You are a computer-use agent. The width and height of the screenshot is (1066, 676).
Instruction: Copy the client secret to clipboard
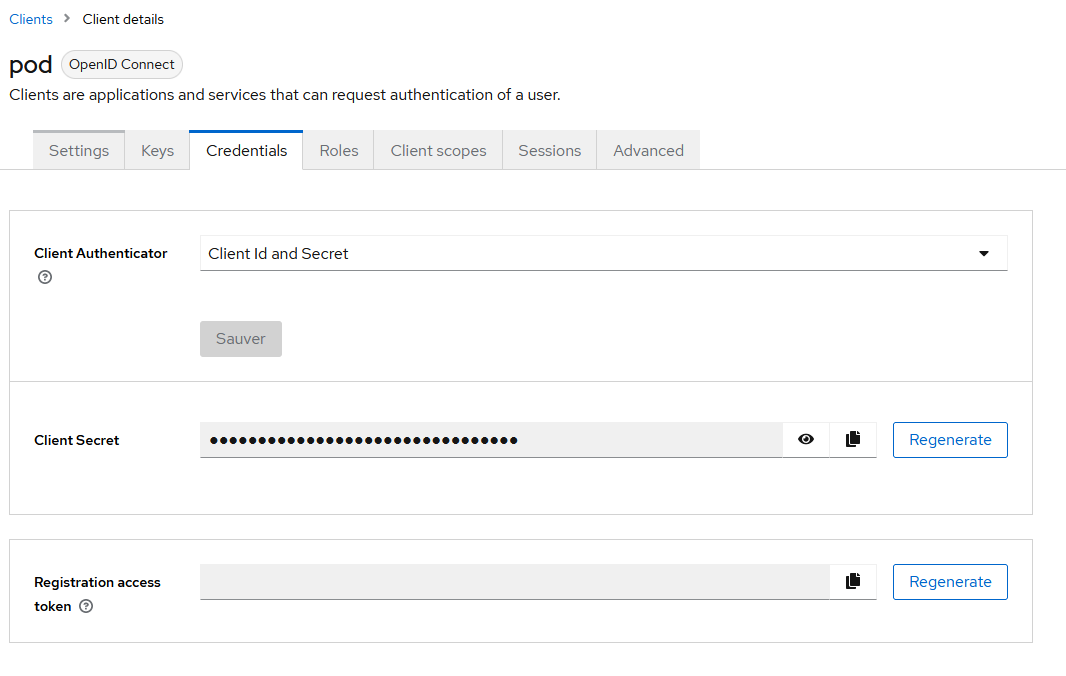click(x=853, y=439)
